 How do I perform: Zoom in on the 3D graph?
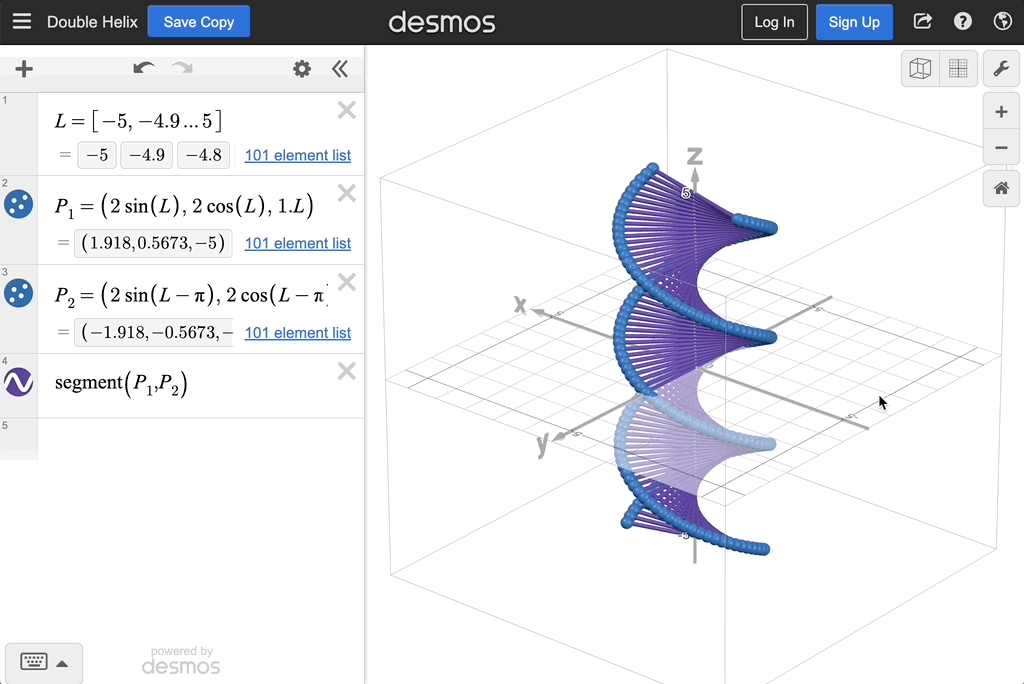click(x=1001, y=112)
